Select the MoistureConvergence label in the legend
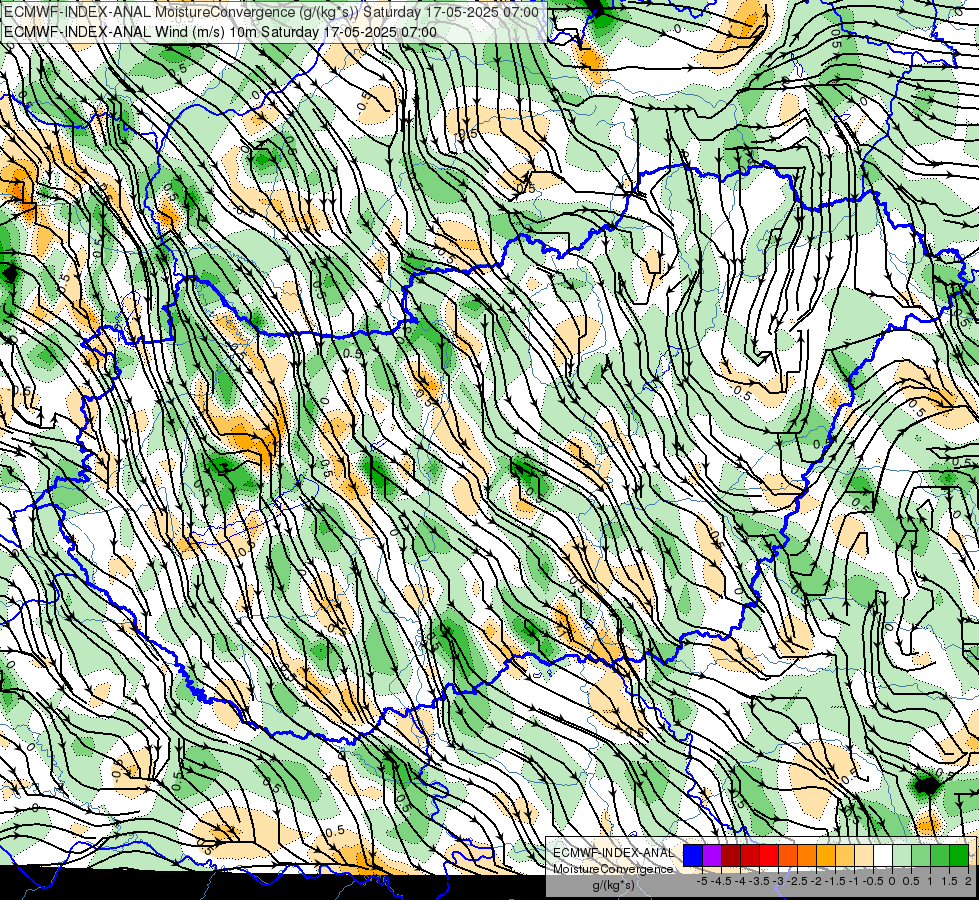The image size is (979, 900). pyautogui.click(x=613, y=869)
